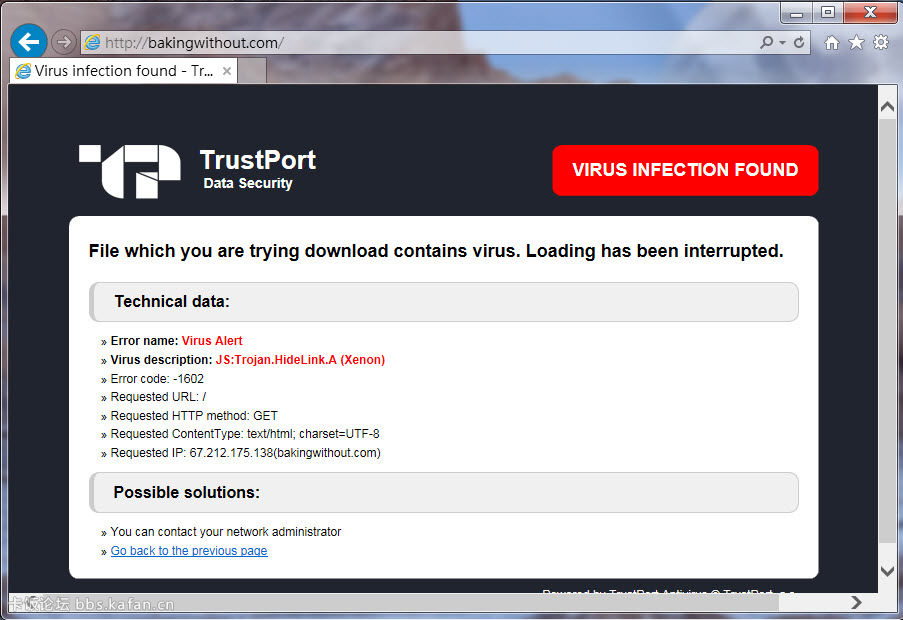Click the 'Requested ContentType: text/html' line
903x620 pixels.
click(245, 433)
